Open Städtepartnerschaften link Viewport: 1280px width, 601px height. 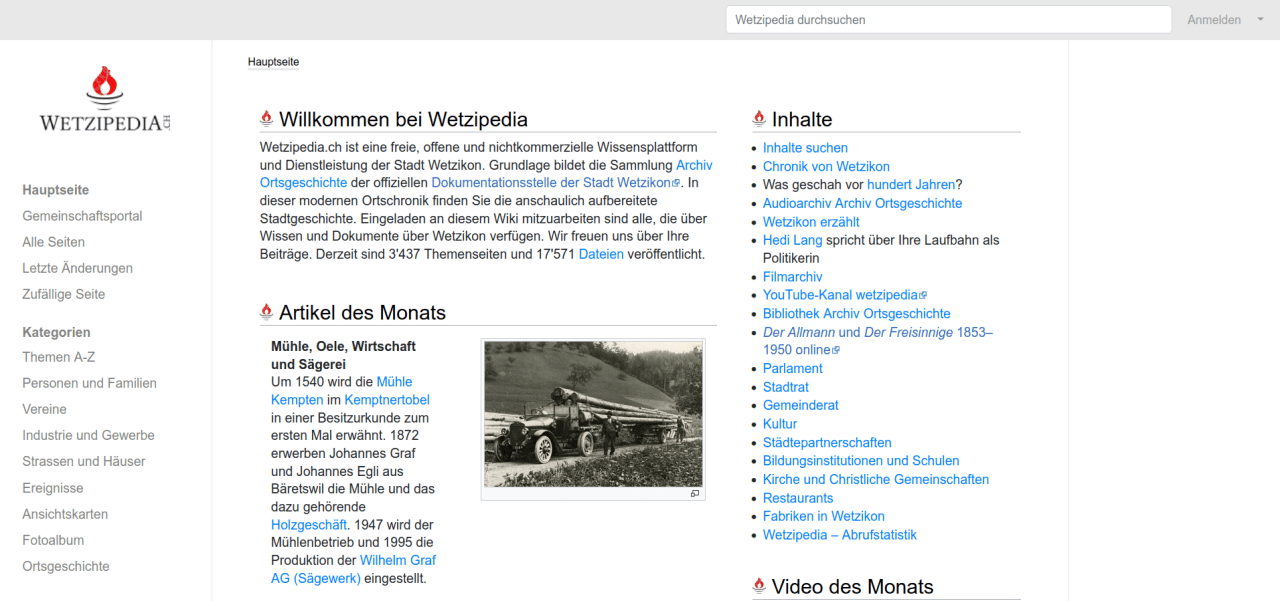point(827,443)
